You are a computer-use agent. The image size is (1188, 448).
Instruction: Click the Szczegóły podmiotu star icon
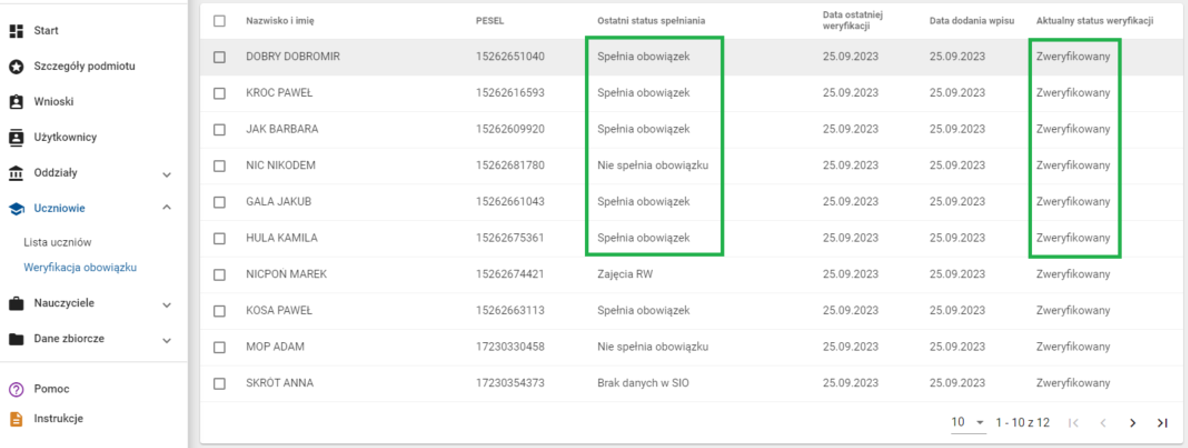coord(16,66)
